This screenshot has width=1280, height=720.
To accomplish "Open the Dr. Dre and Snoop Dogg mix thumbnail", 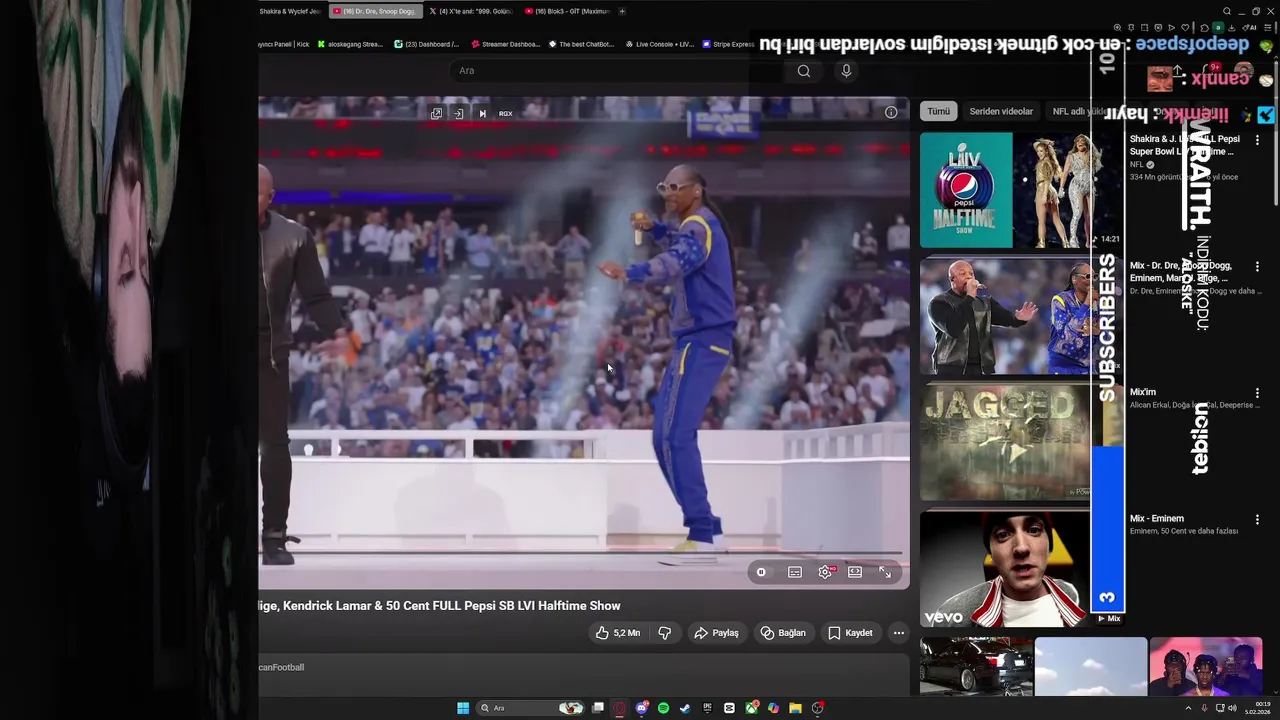I will click(1006, 316).
